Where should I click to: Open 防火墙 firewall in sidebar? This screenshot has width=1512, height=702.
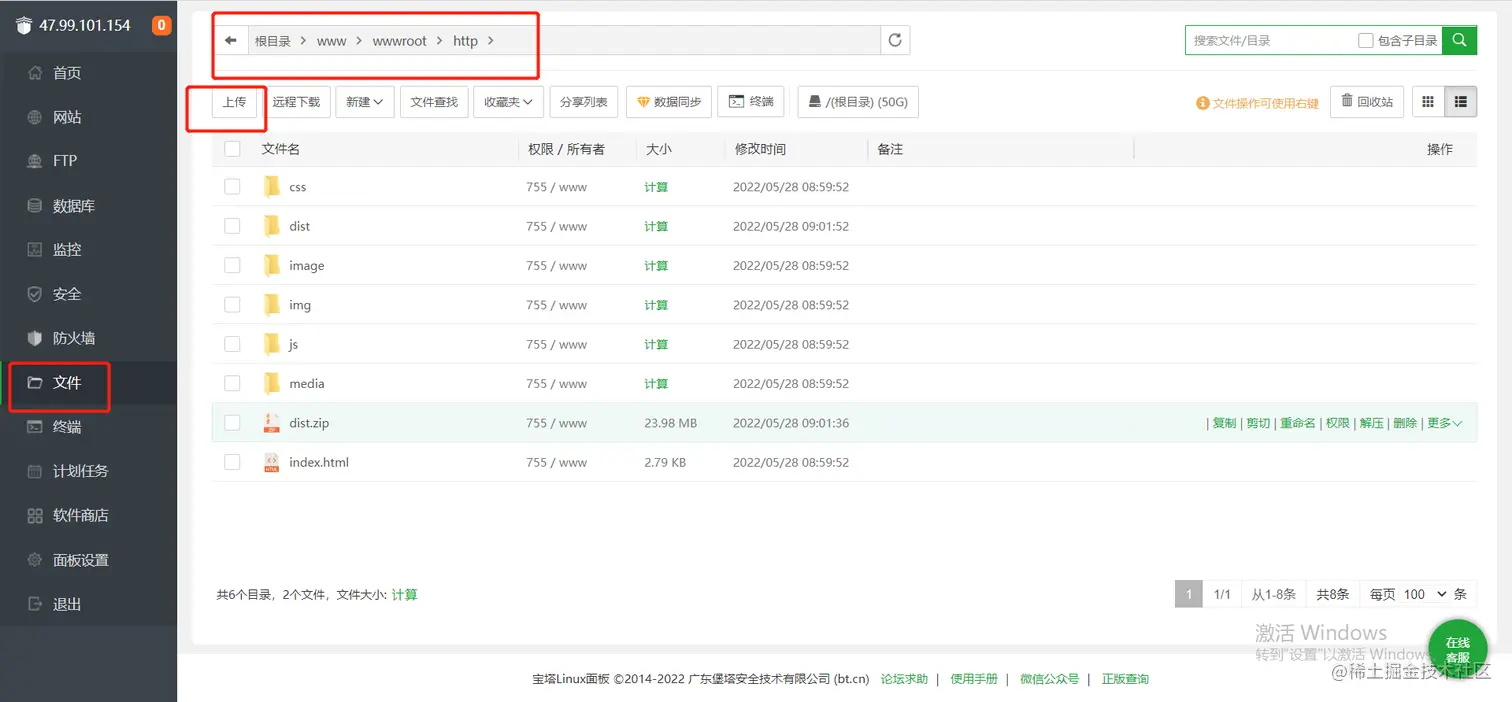[74, 338]
